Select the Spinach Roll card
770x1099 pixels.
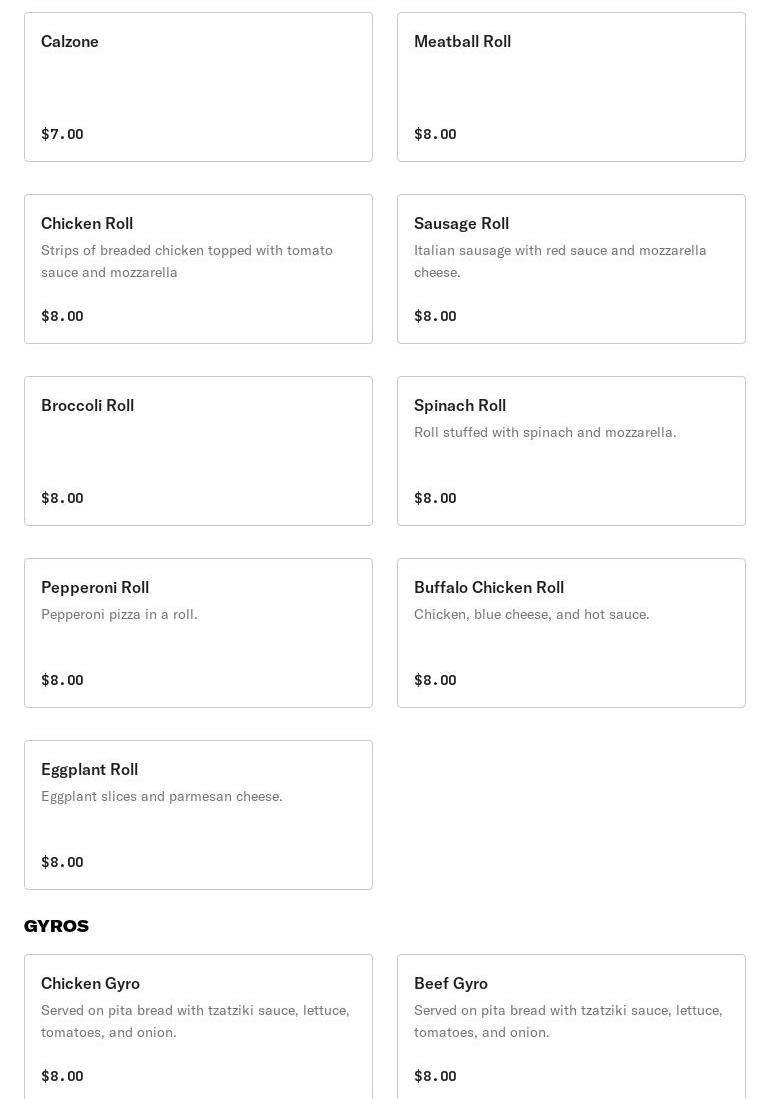[x=571, y=451]
